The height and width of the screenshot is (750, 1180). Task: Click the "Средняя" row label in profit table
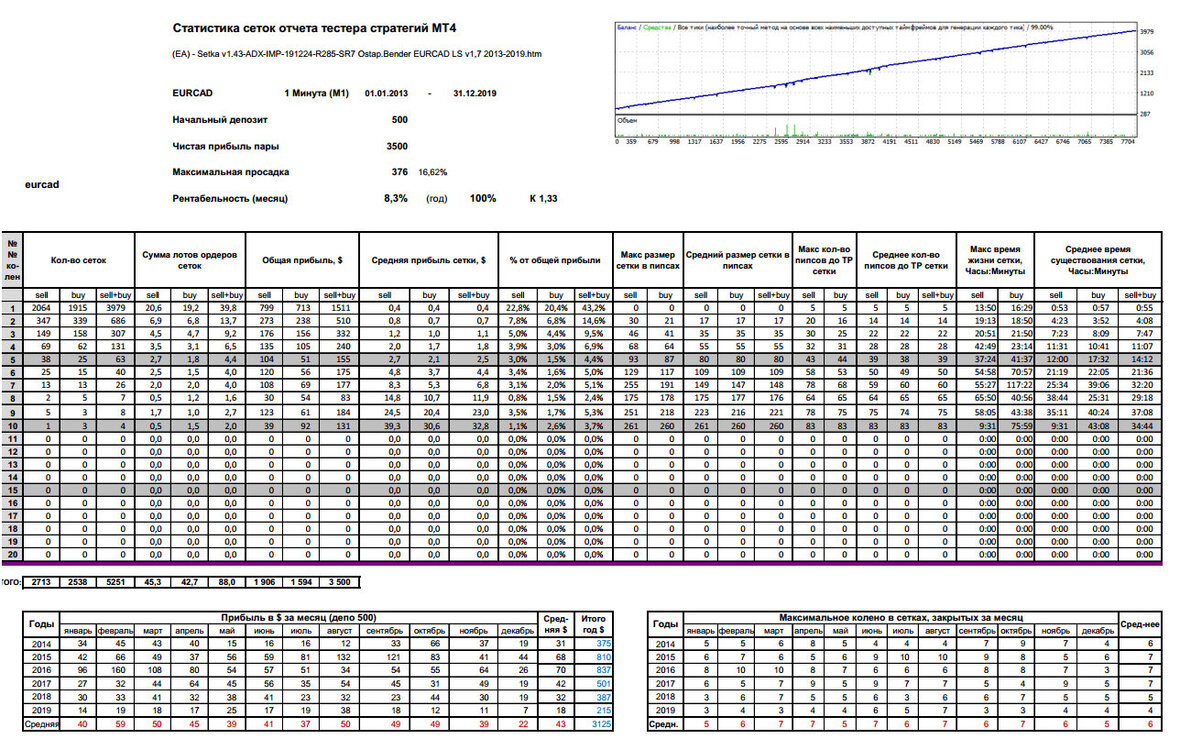pyautogui.click(x=41, y=724)
